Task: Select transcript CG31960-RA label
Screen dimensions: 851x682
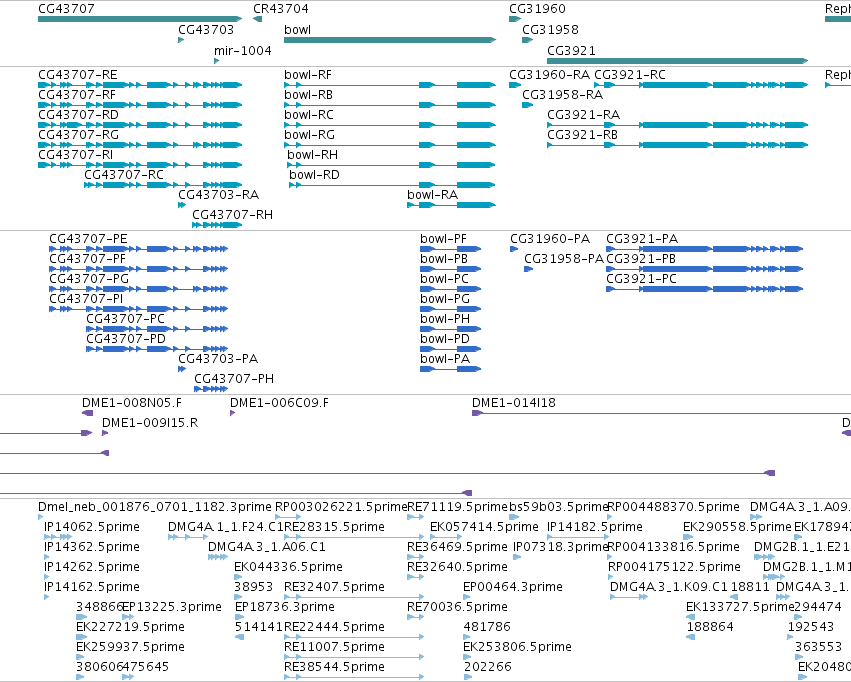Action: pos(549,75)
